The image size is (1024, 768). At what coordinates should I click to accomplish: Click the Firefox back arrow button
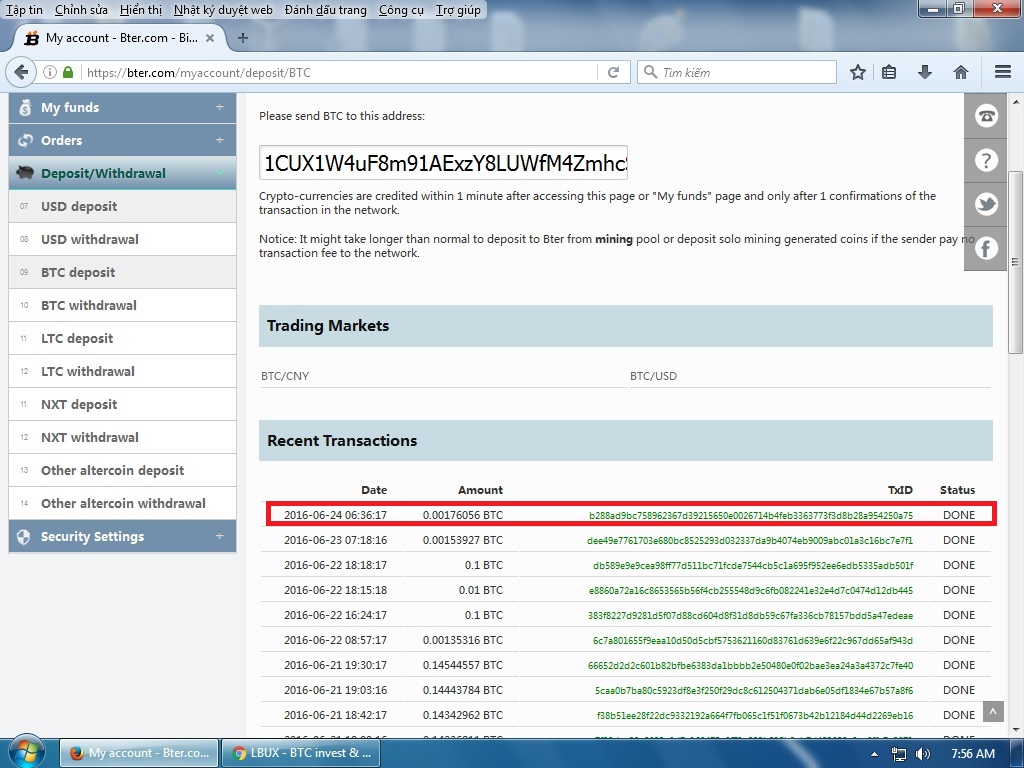point(21,72)
